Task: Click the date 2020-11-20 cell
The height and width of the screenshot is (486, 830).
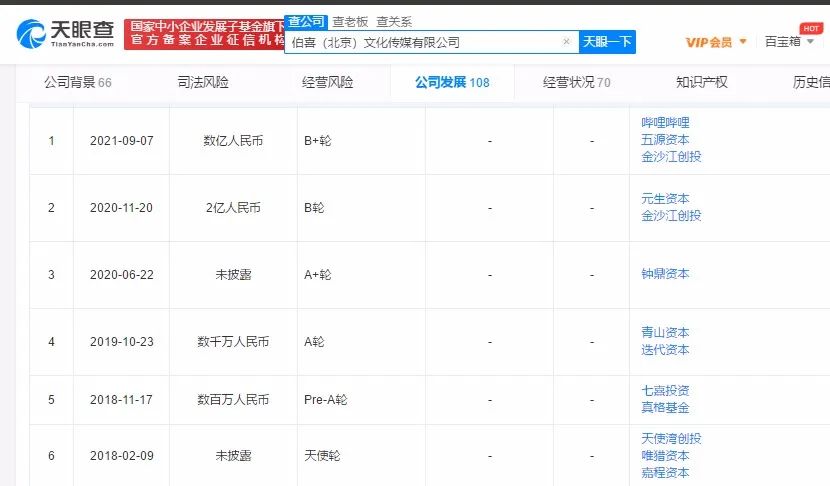Action: [122, 208]
